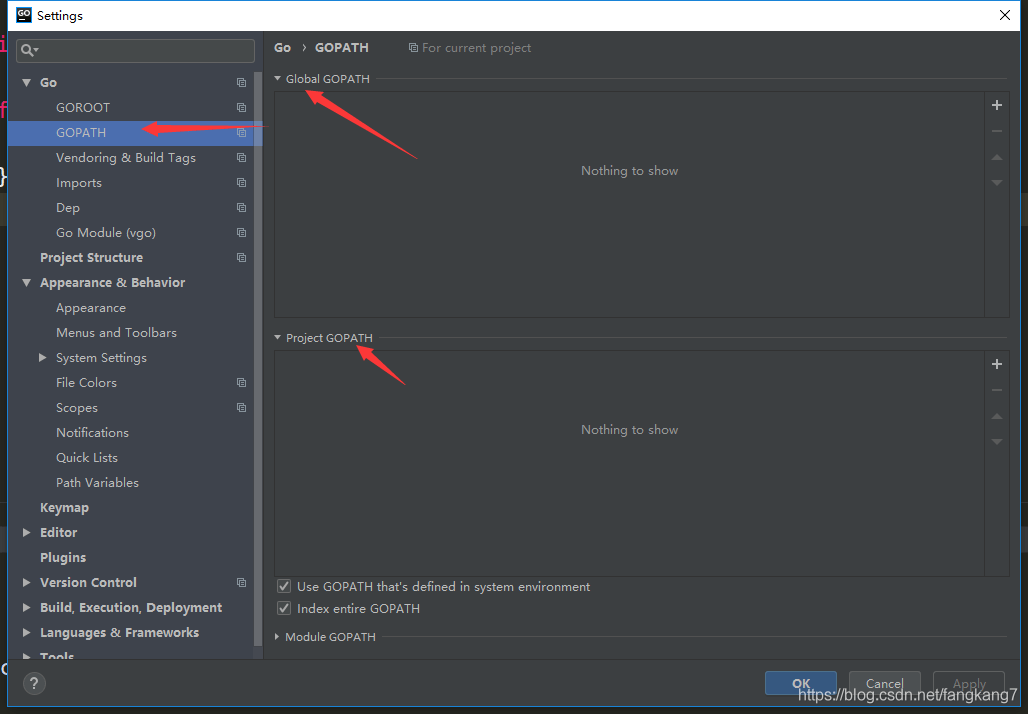Expand the Editor settings node
1028x714 pixels.
click(x=26, y=532)
